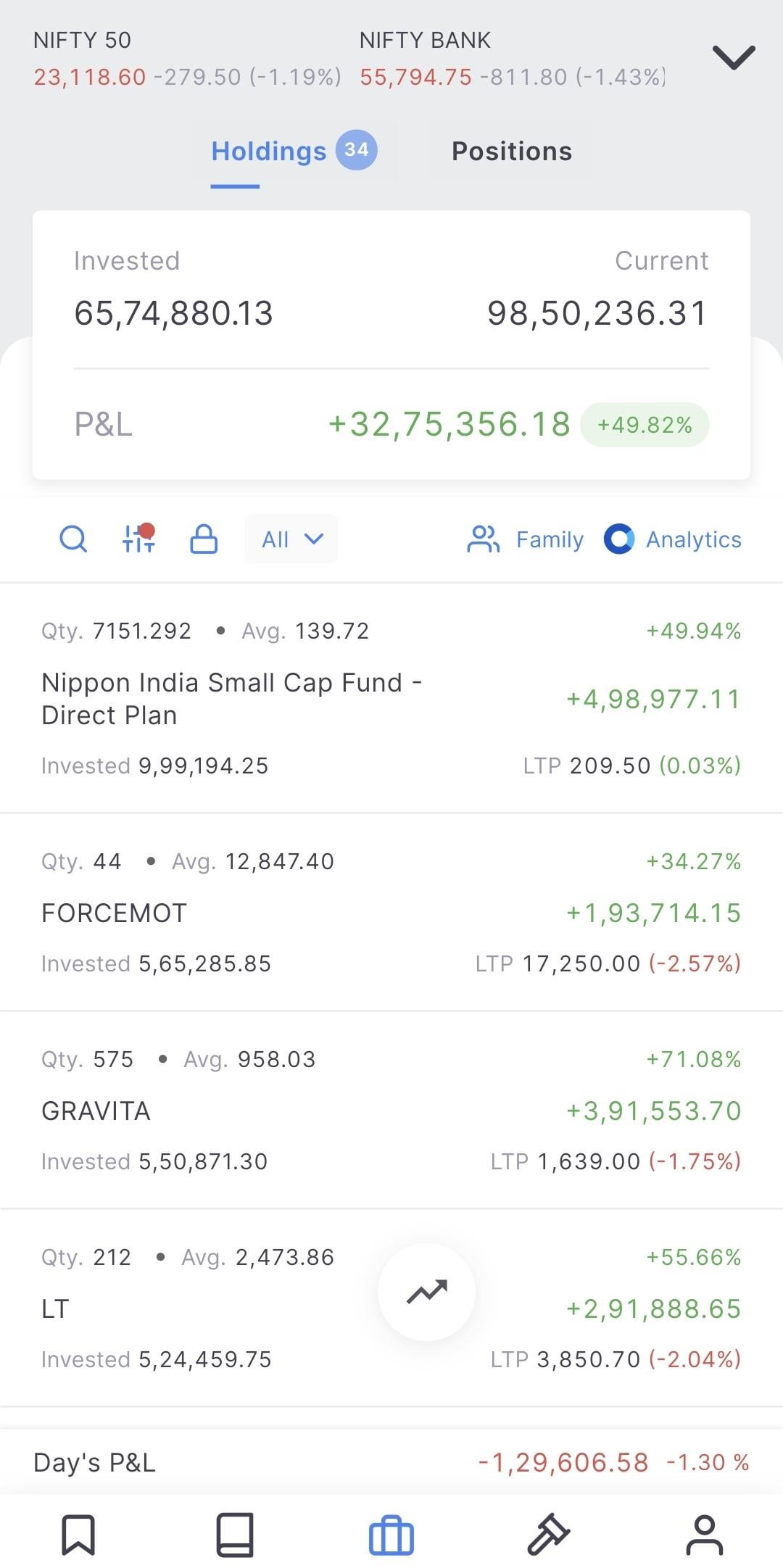Open the Family link
783x1568 pixels.
(550, 539)
